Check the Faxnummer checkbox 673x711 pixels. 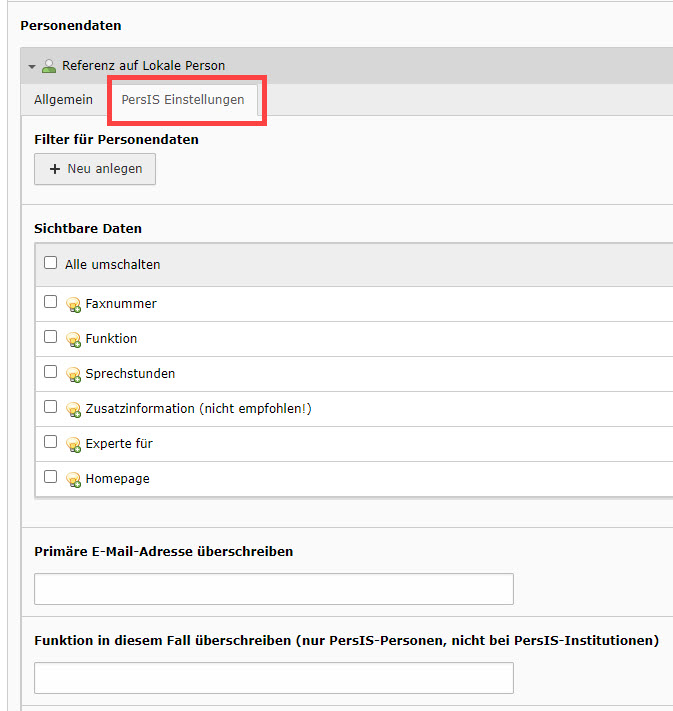tap(51, 302)
